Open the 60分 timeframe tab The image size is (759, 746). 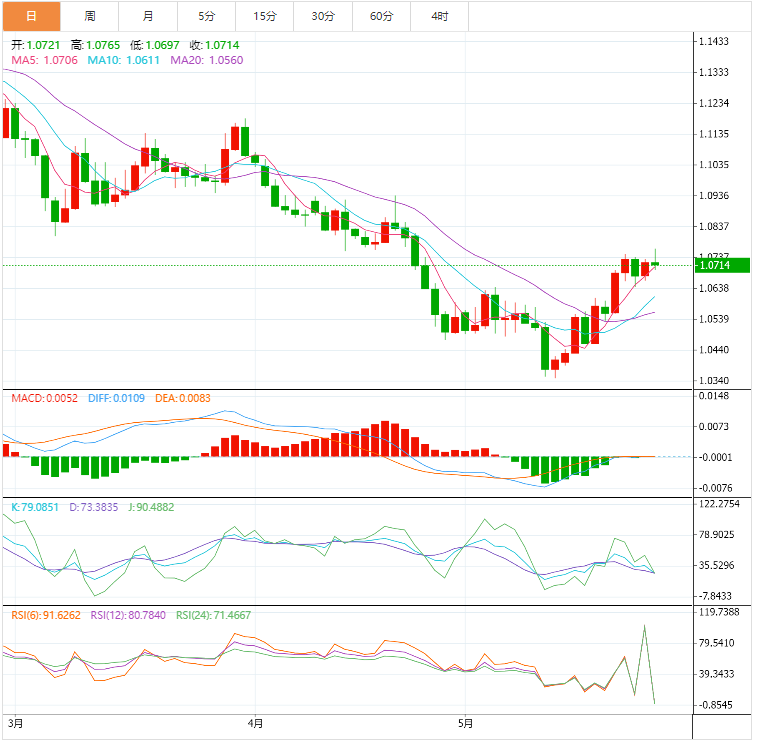(x=381, y=16)
